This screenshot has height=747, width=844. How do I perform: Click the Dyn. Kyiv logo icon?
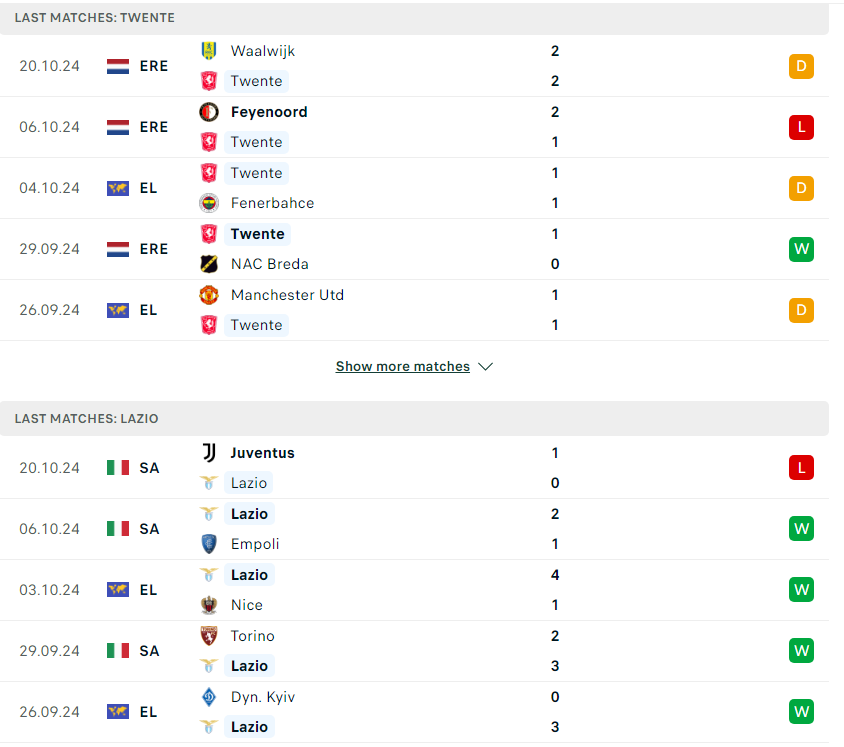click(x=209, y=697)
